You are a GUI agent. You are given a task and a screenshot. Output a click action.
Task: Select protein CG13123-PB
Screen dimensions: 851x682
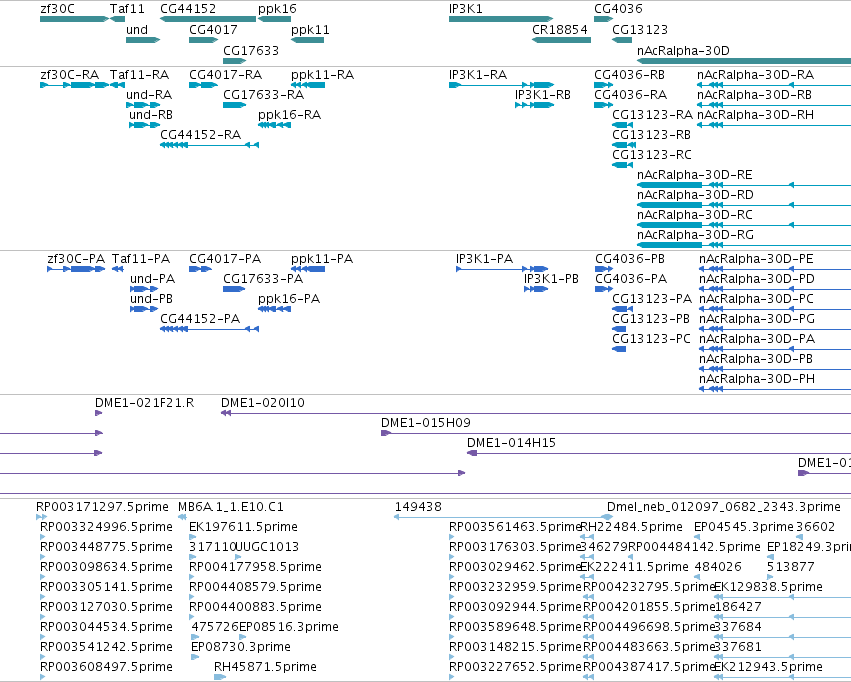coord(619,329)
